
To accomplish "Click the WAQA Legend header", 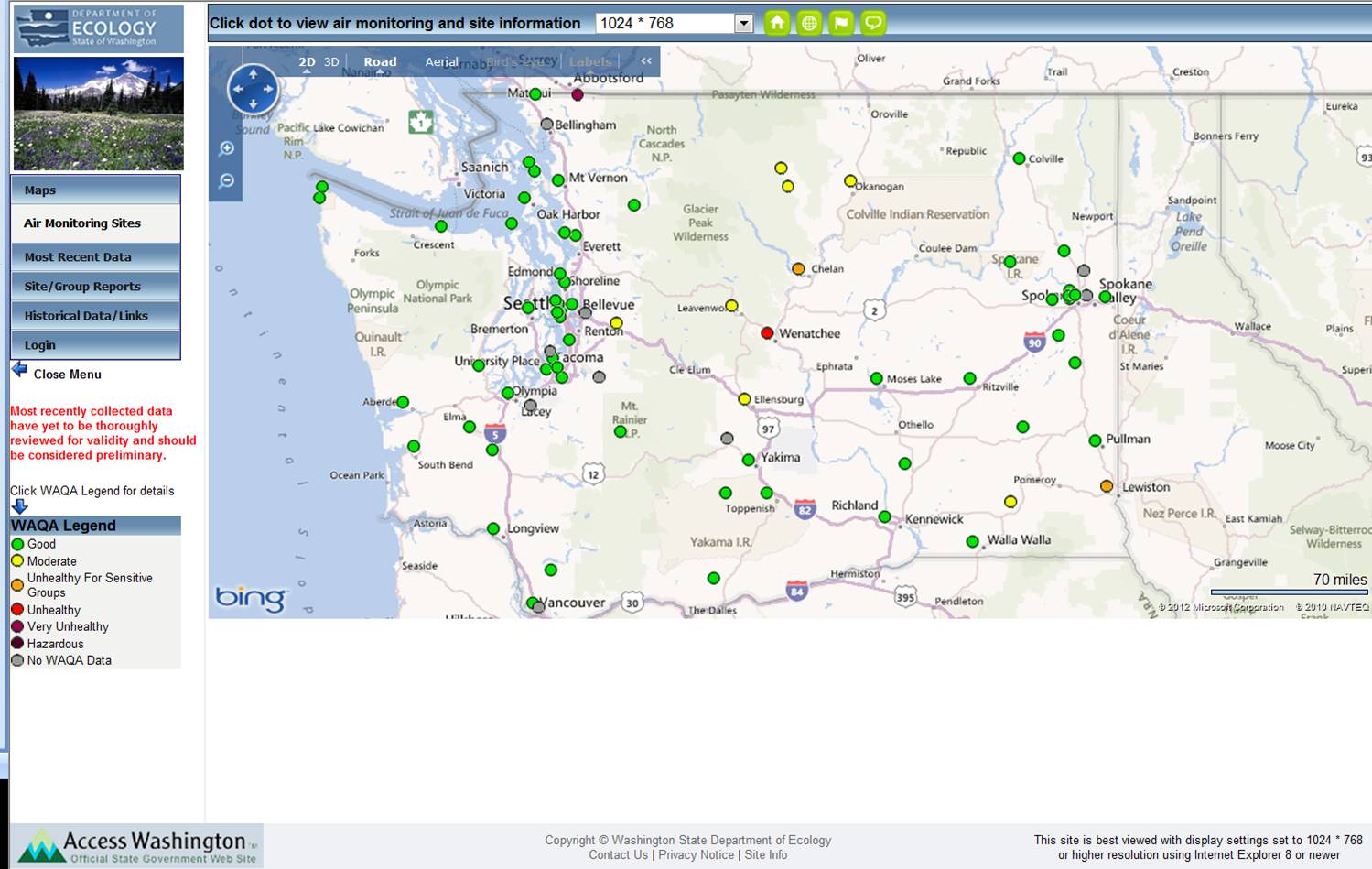I will tap(96, 526).
